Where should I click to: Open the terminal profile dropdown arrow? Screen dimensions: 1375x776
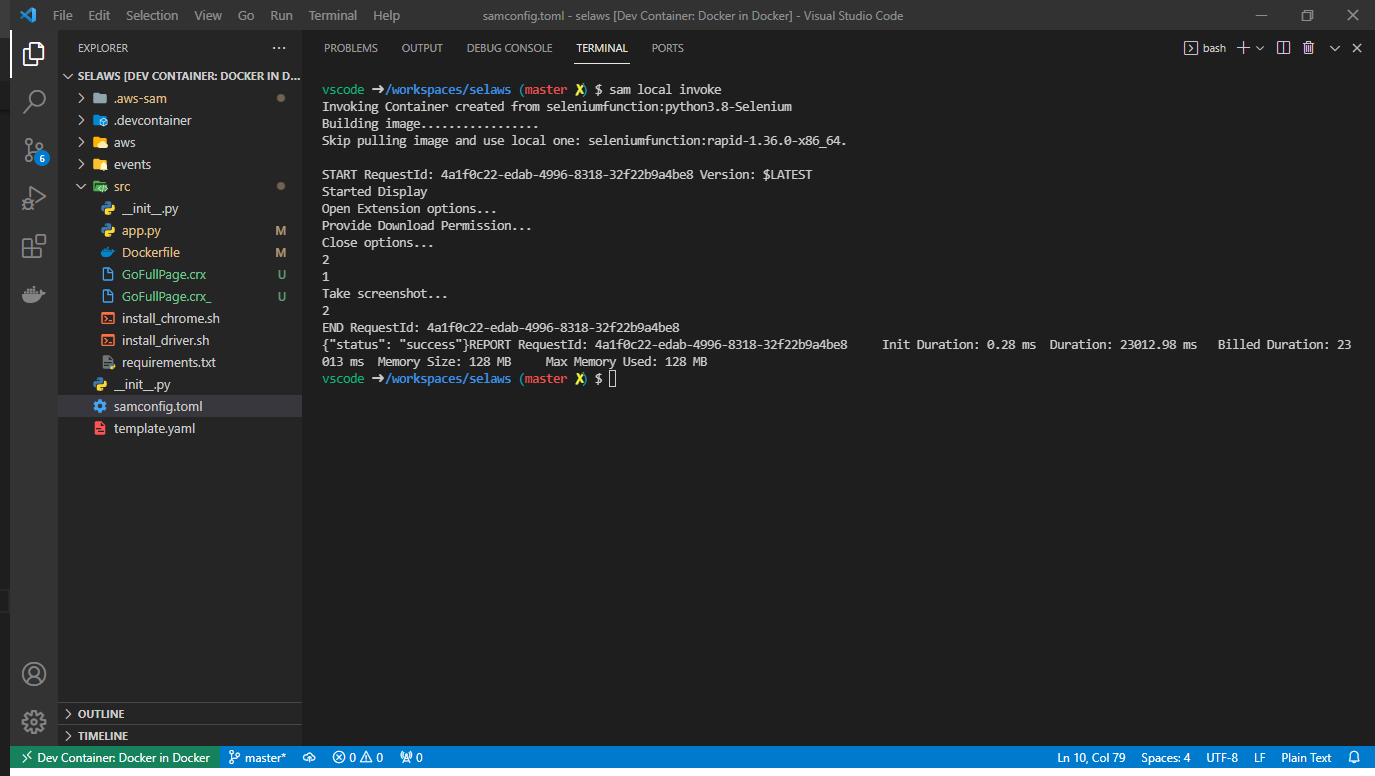pos(1259,47)
